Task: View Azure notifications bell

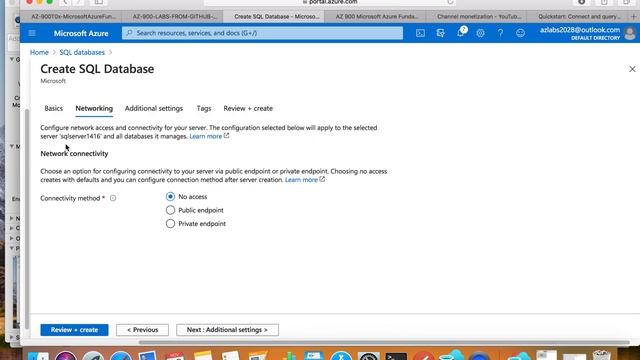Action: [x=461, y=32]
